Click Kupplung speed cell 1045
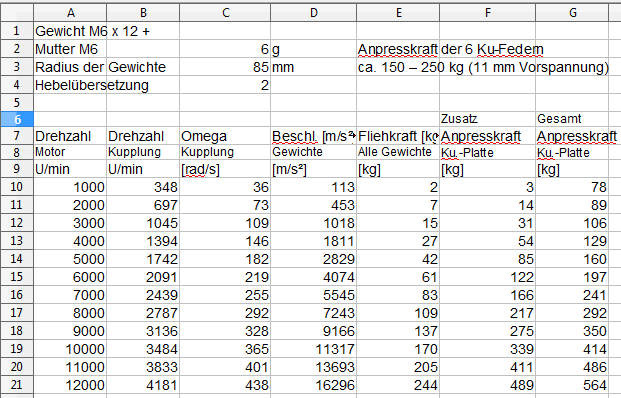621x398 pixels. [x=143, y=223]
